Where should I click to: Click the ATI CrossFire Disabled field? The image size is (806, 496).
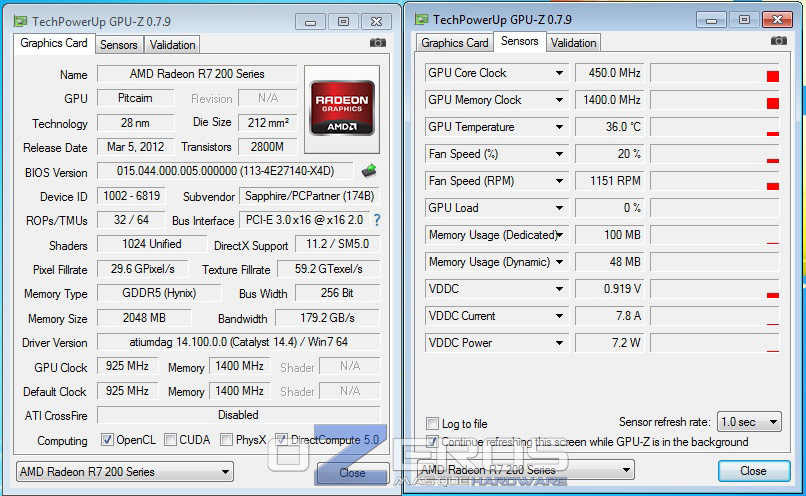239,415
